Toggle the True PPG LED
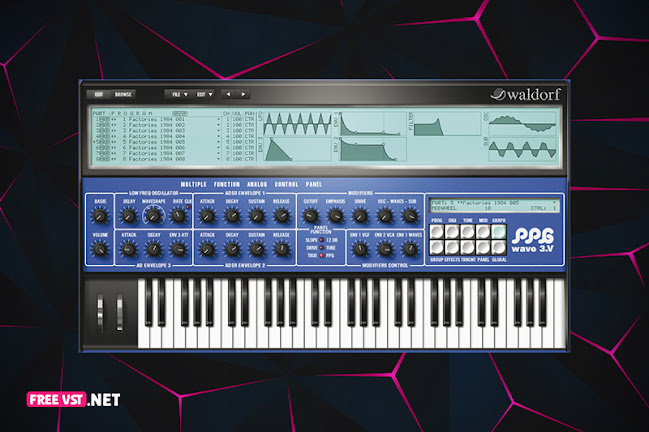The image size is (649, 432). click(x=322, y=255)
